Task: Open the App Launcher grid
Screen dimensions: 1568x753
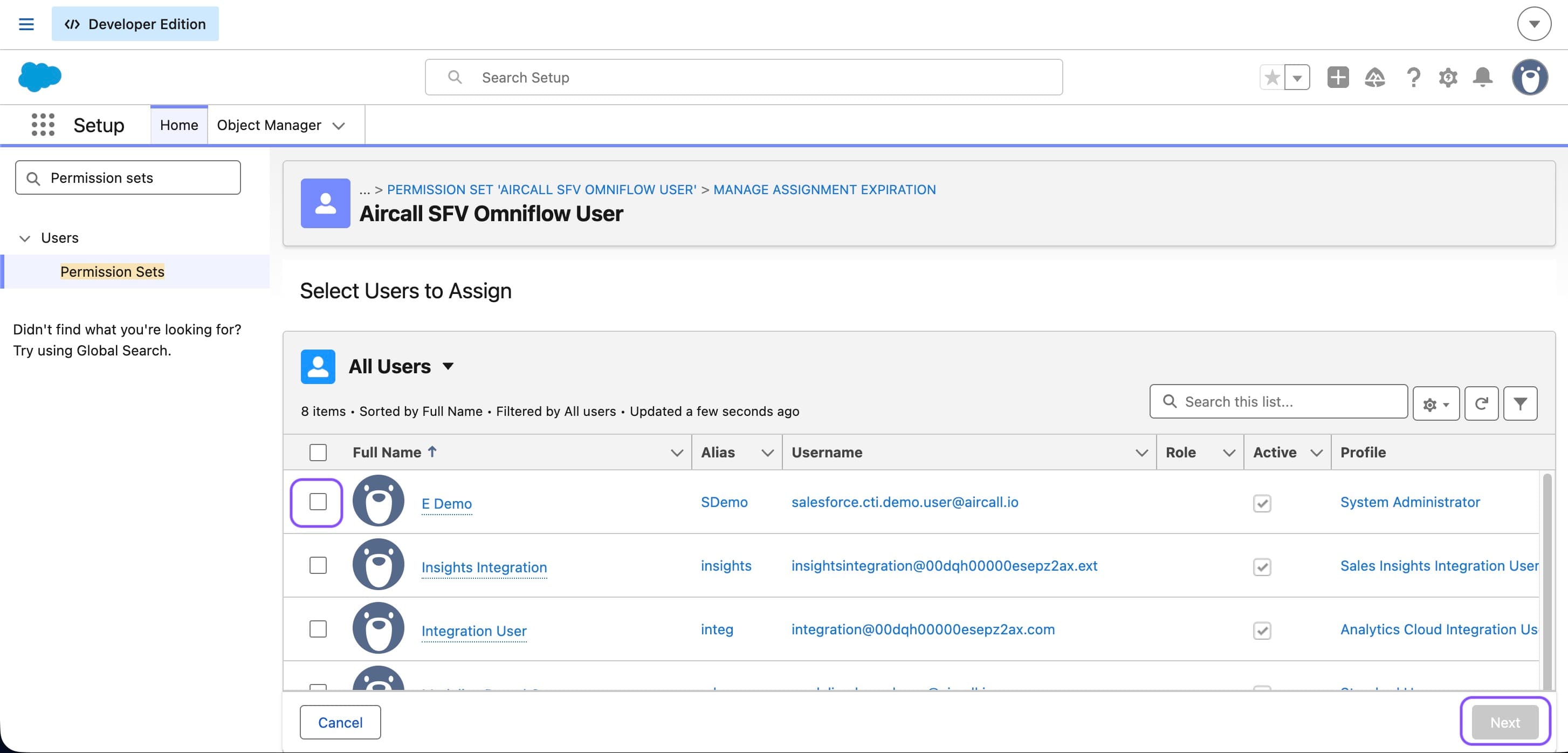Action: pyautogui.click(x=43, y=125)
